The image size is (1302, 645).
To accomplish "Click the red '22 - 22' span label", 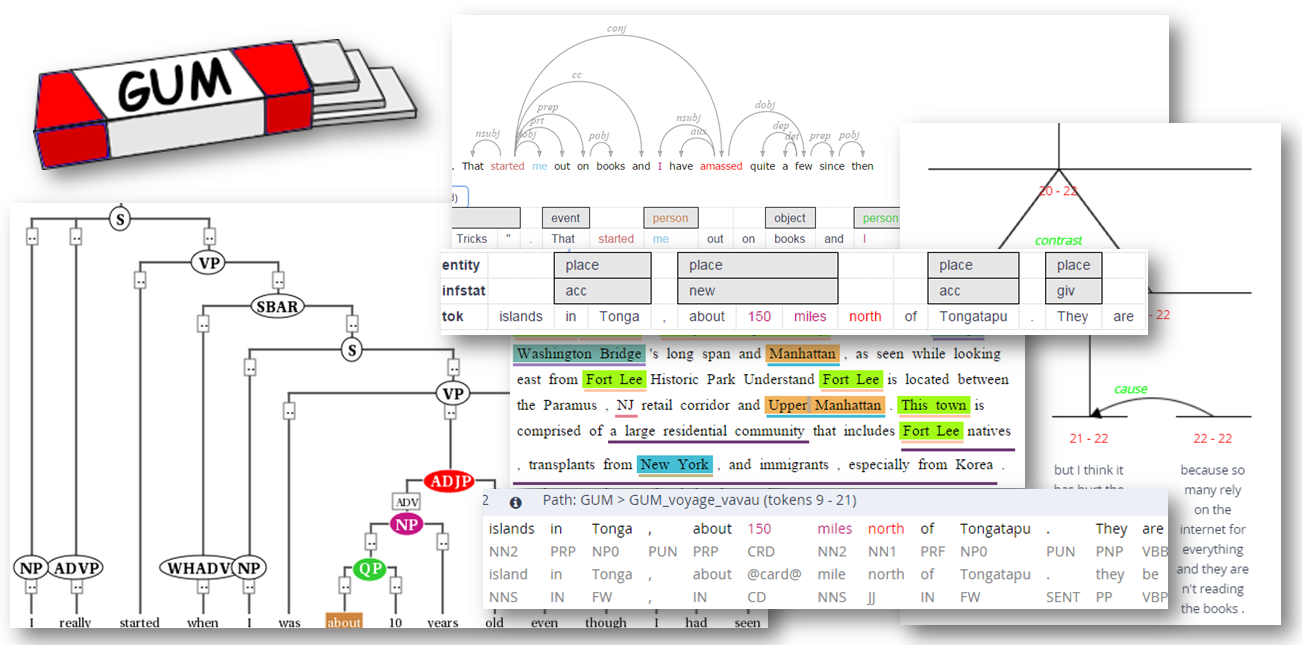I will 1212,438.
